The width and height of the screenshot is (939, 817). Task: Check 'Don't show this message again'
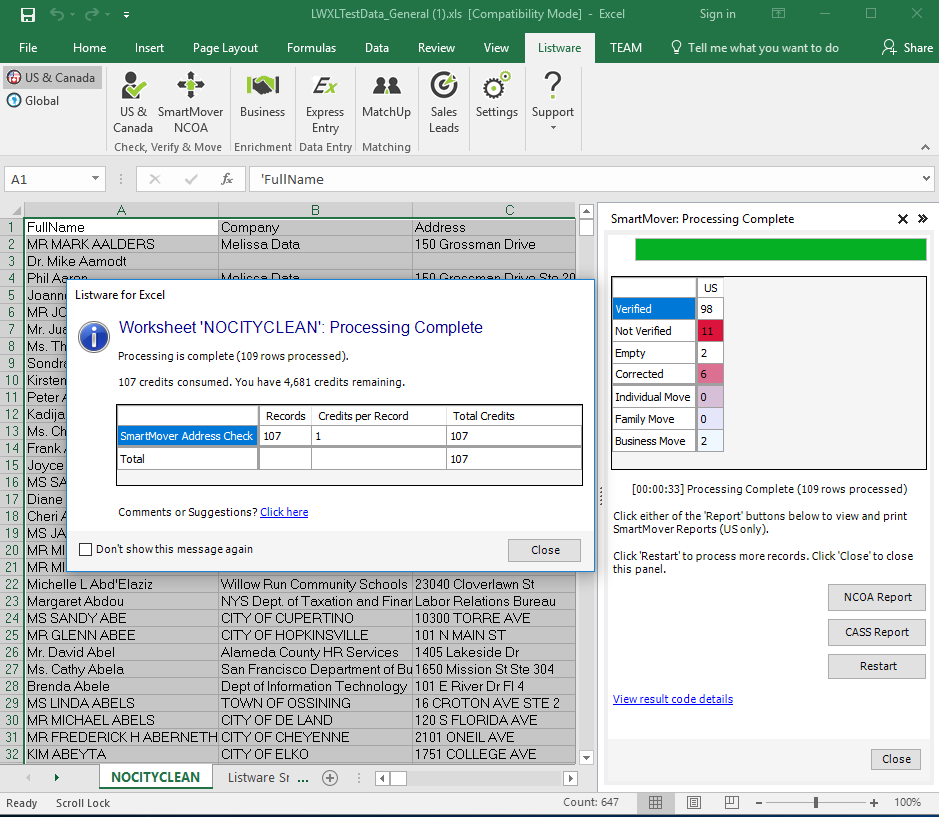[86, 549]
